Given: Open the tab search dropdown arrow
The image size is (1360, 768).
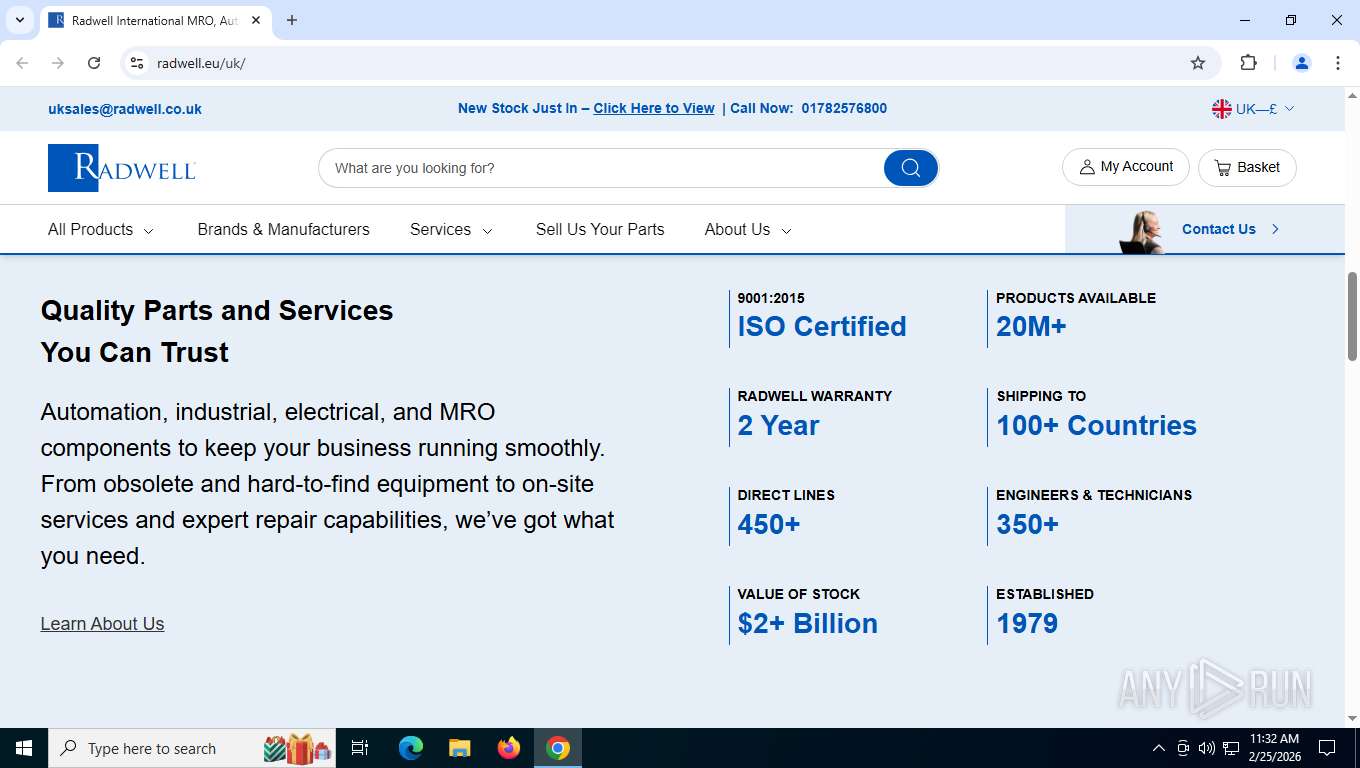Looking at the screenshot, I should tap(19, 20).
